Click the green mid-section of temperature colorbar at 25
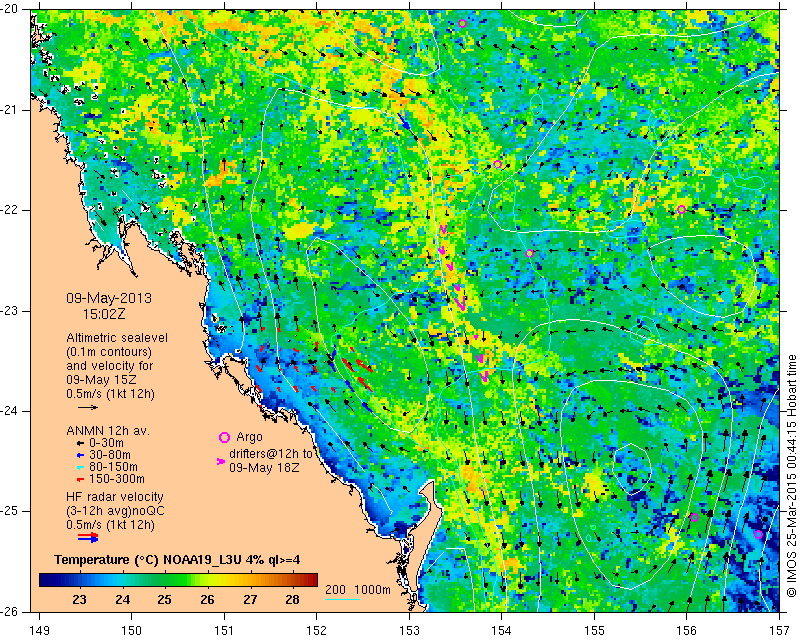 click(x=165, y=580)
